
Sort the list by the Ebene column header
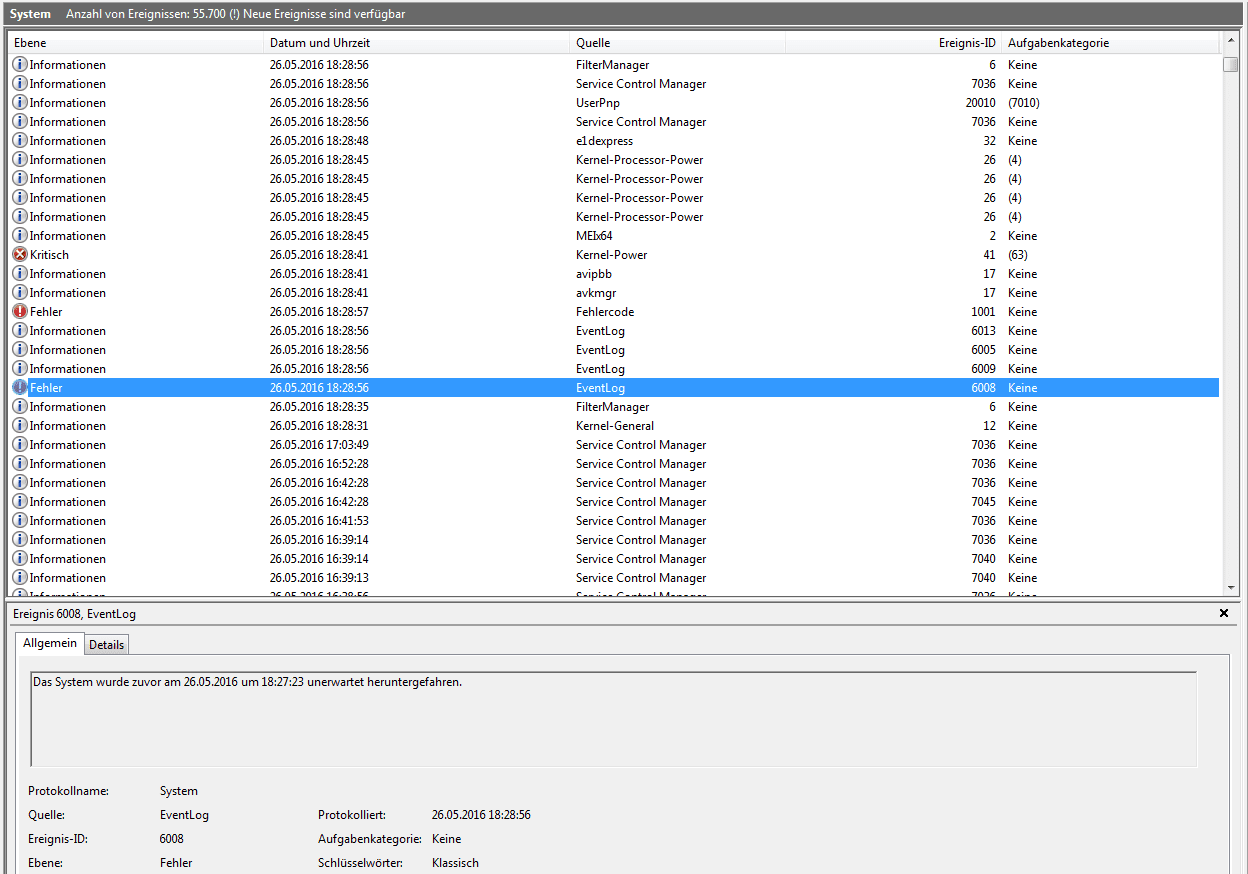136,43
